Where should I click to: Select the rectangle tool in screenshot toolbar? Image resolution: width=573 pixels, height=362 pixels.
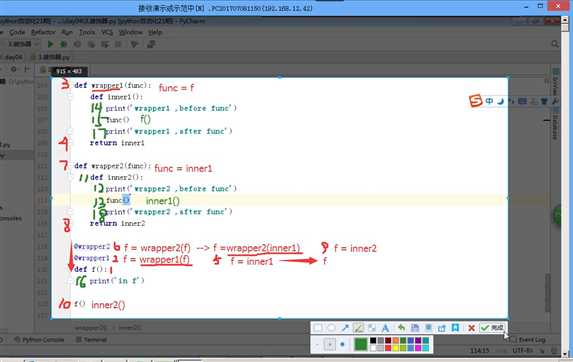[x=318, y=328]
